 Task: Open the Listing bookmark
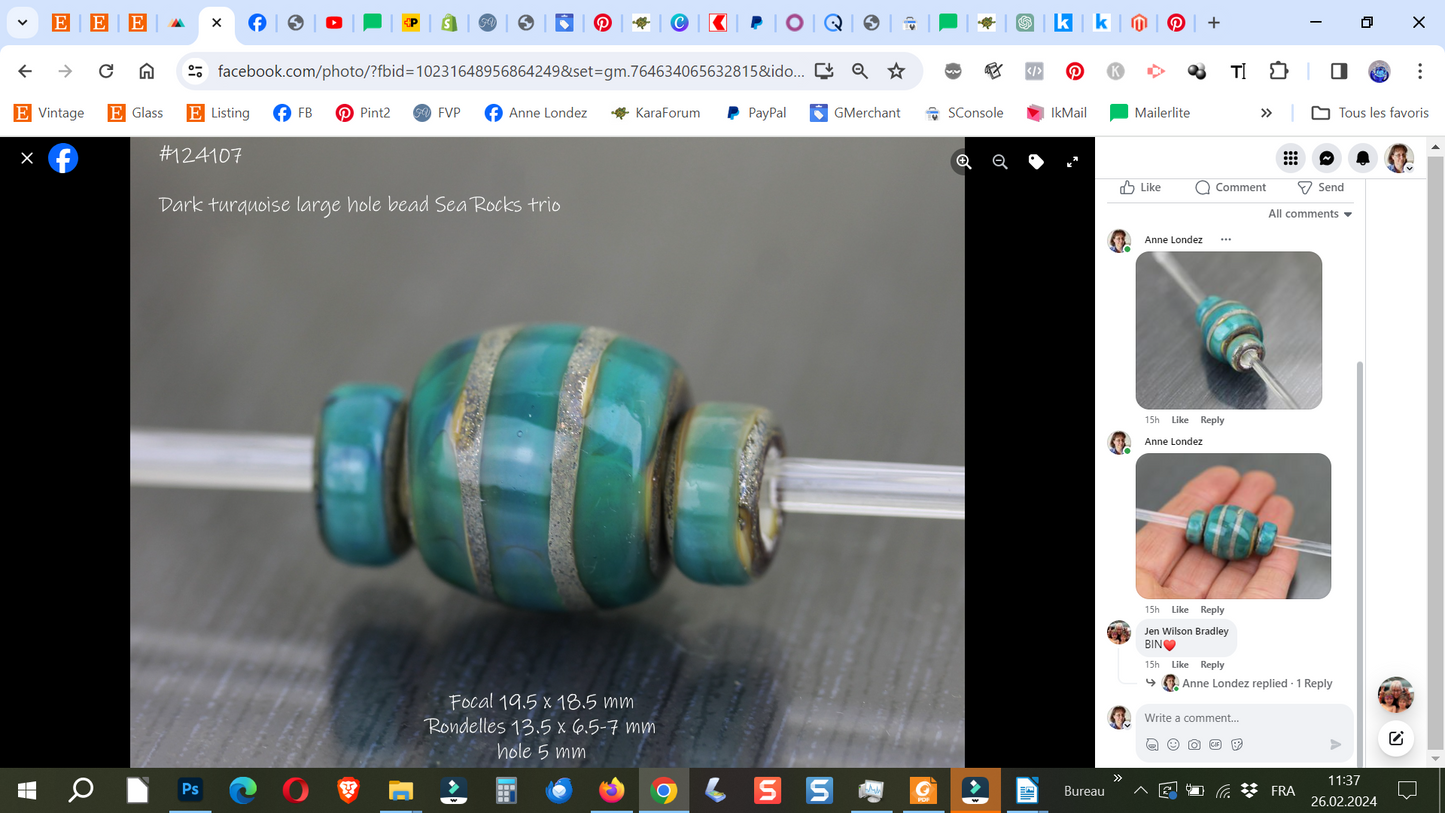pos(218,113)
